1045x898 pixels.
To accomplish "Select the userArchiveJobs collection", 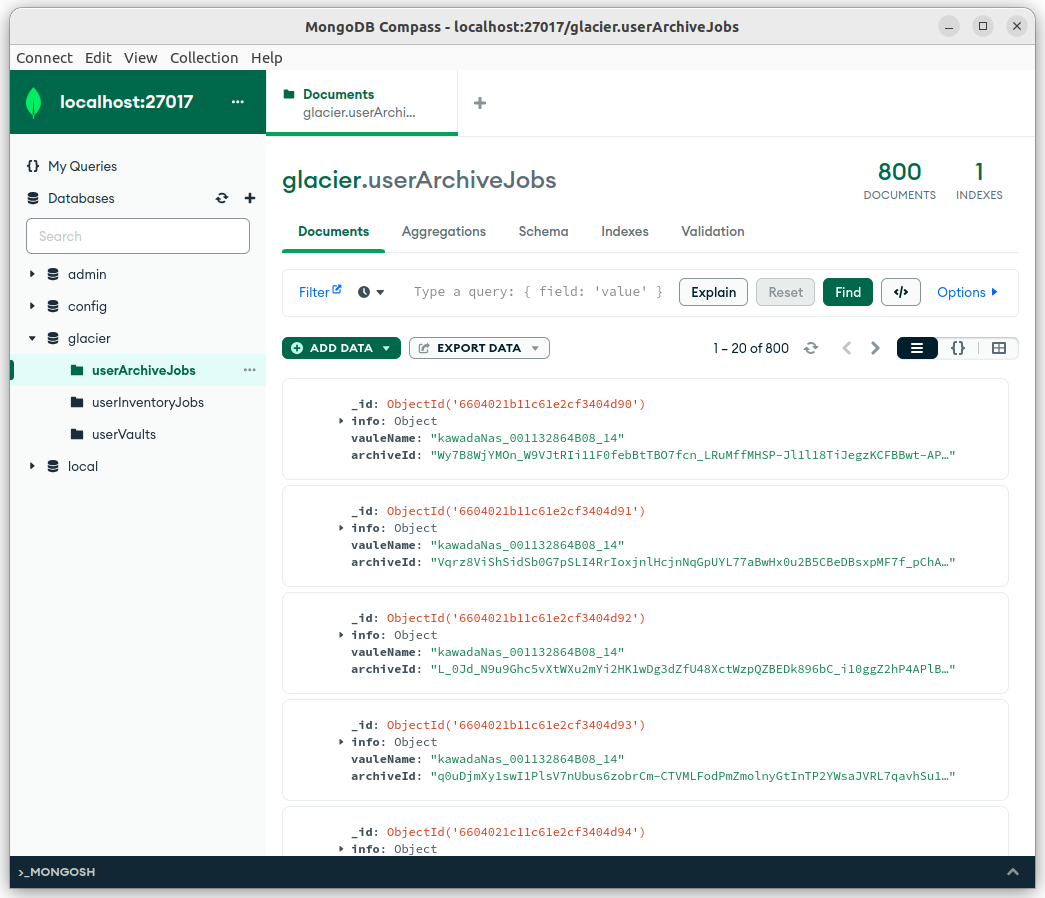I will point(143,370).
